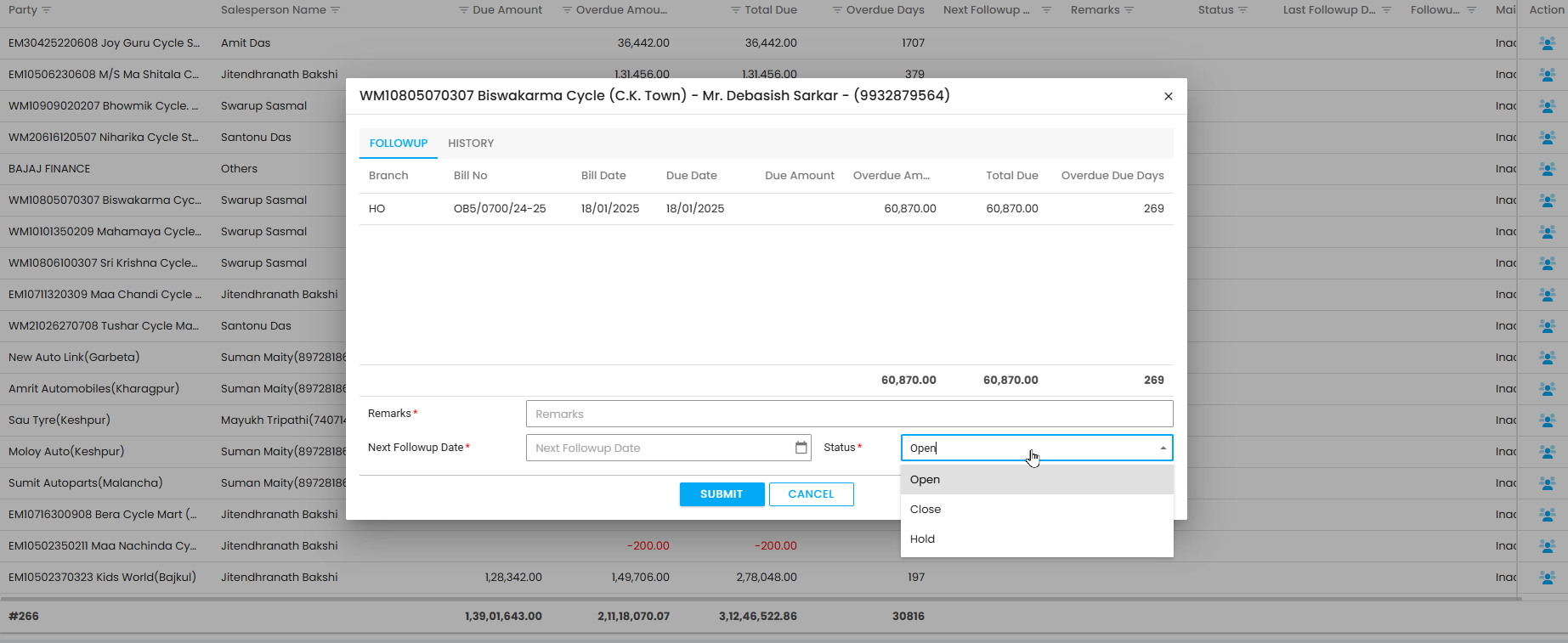
Task: Filter the Salesperson Name column
Action: 336,10
